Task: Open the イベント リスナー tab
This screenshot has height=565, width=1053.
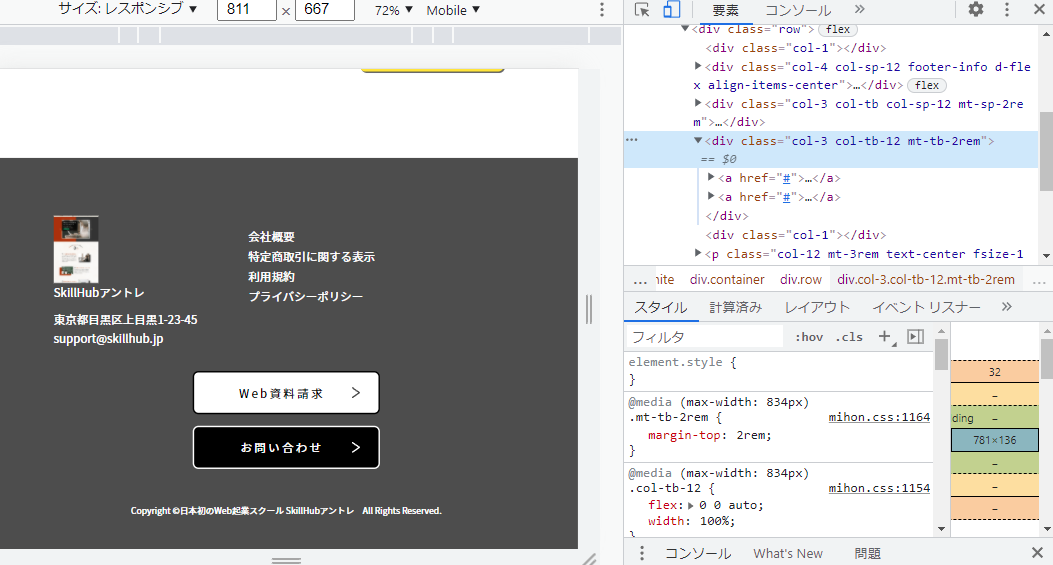Action: click(926, 307)
